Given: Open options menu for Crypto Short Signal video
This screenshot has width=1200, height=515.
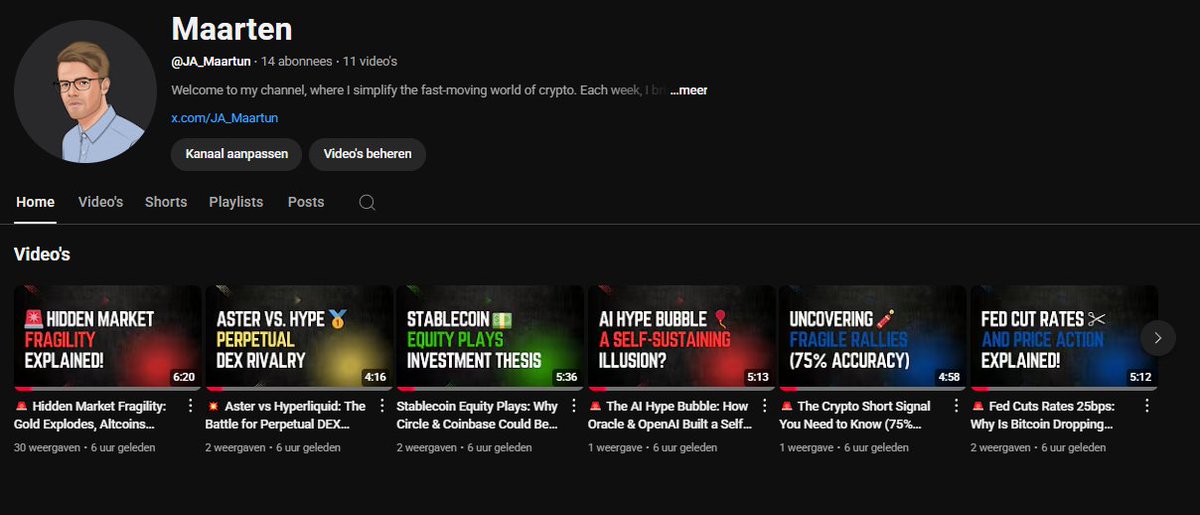Looking at the screenshot, I should (x=954, y=407).
